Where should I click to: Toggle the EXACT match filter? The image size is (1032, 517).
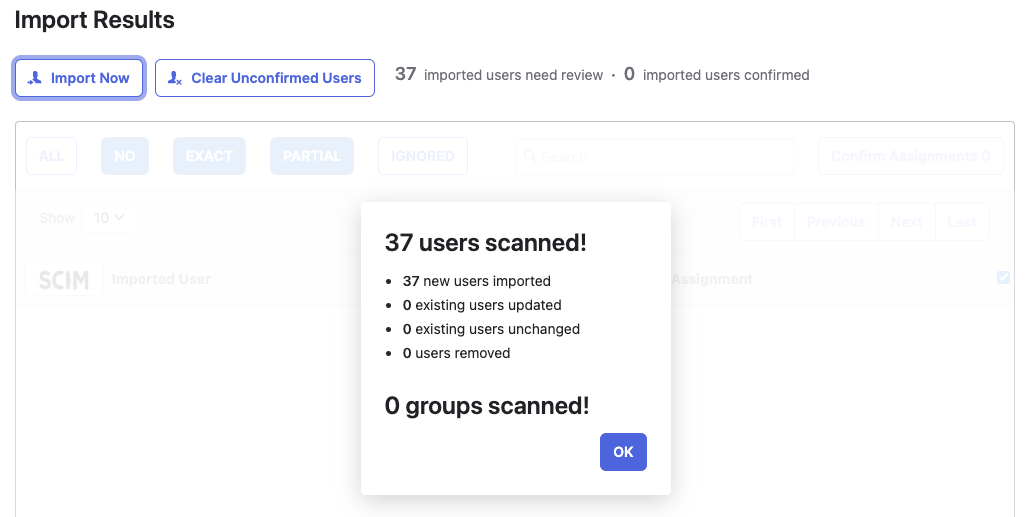click(209, 156)
